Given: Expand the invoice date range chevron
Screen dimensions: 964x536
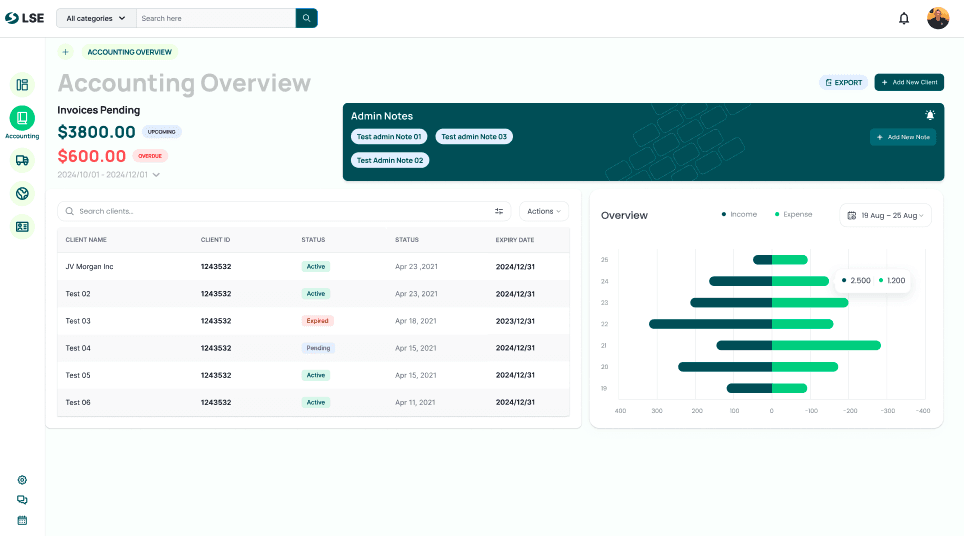Looking at the screenshot, I should point(156,175).
